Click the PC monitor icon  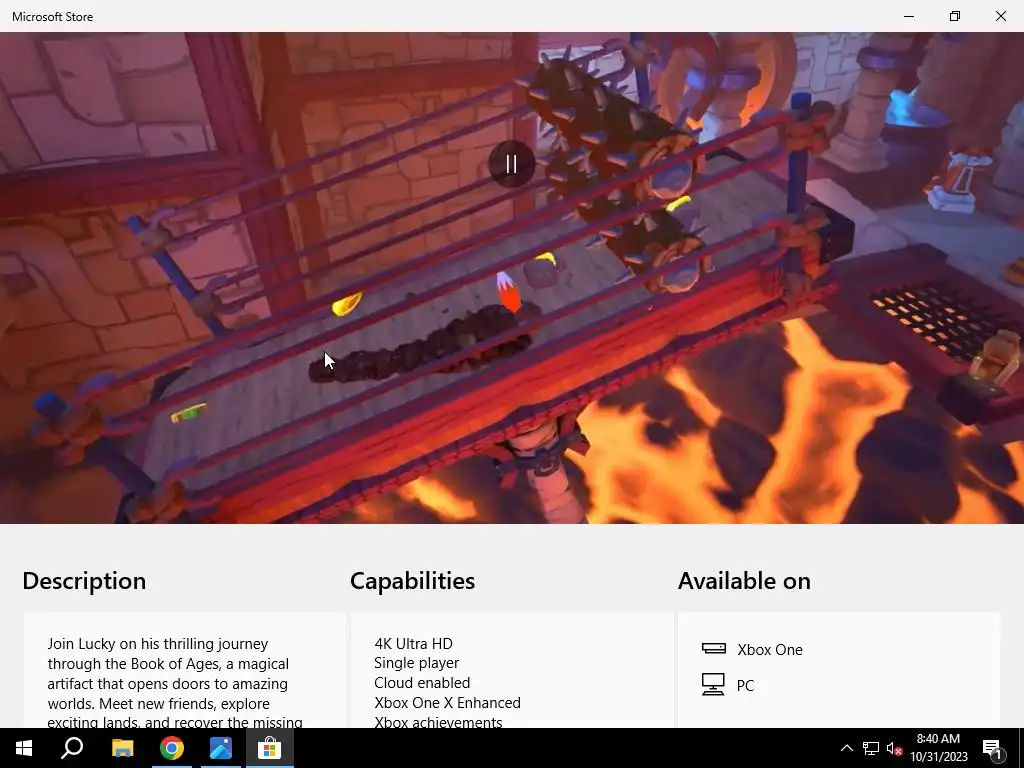[x=713, y=684]
